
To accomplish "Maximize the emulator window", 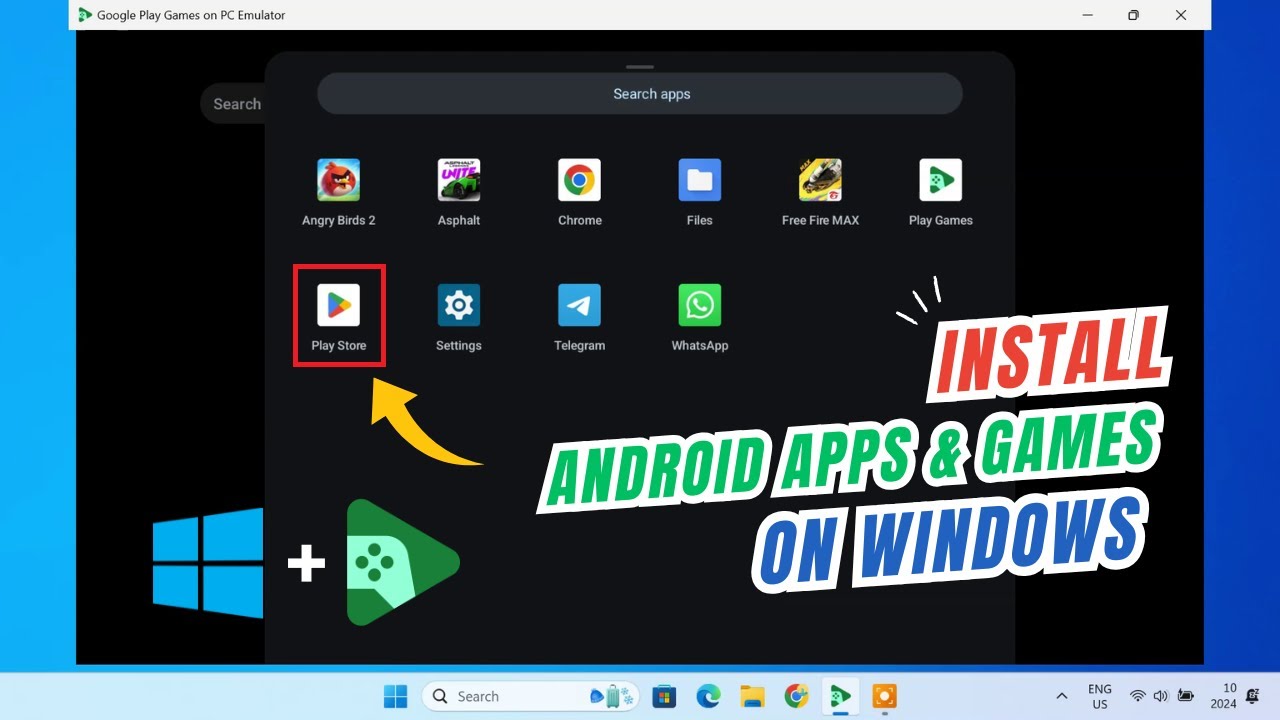I will (x=1133, y=15).
